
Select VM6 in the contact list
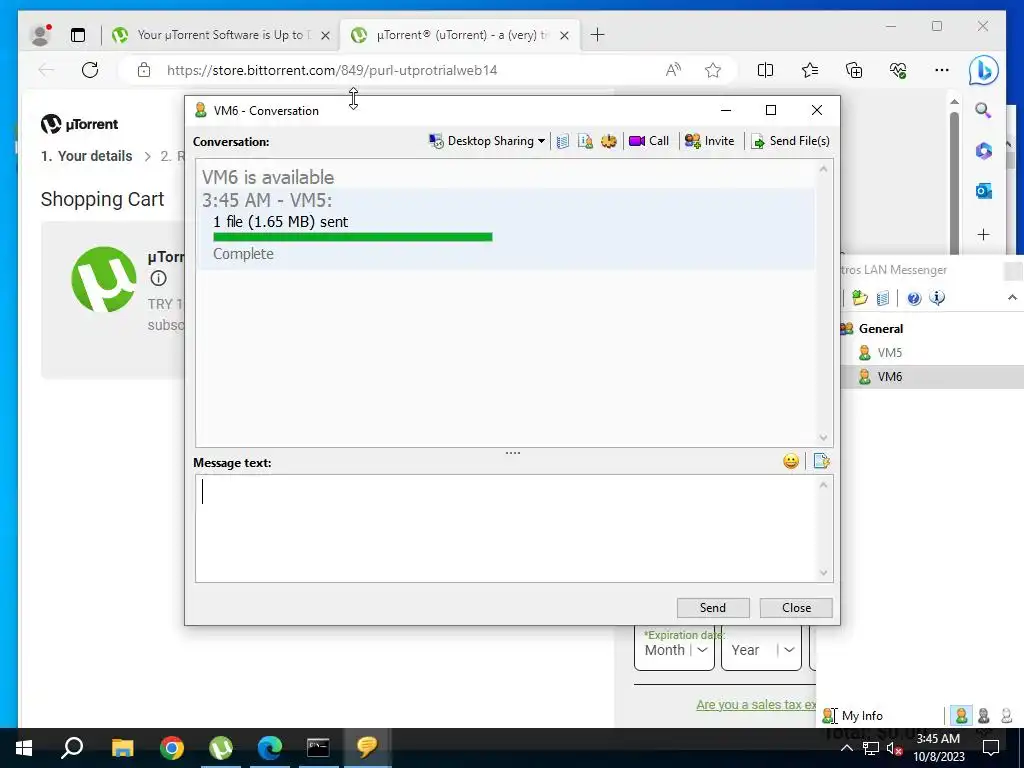[x=889, y=377]
